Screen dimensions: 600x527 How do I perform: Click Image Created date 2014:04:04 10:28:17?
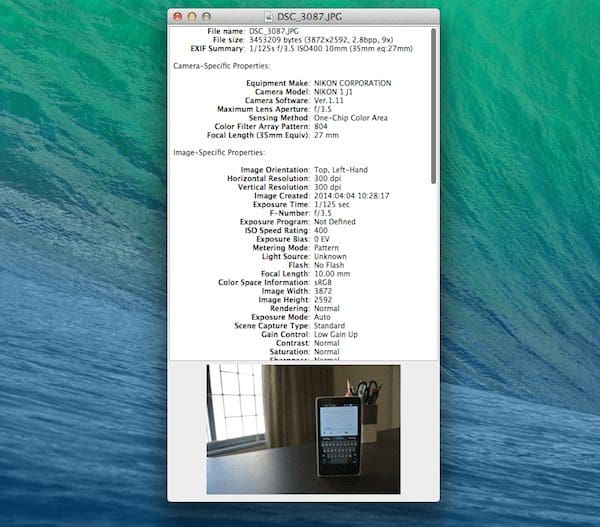click(x=352, y=196)
